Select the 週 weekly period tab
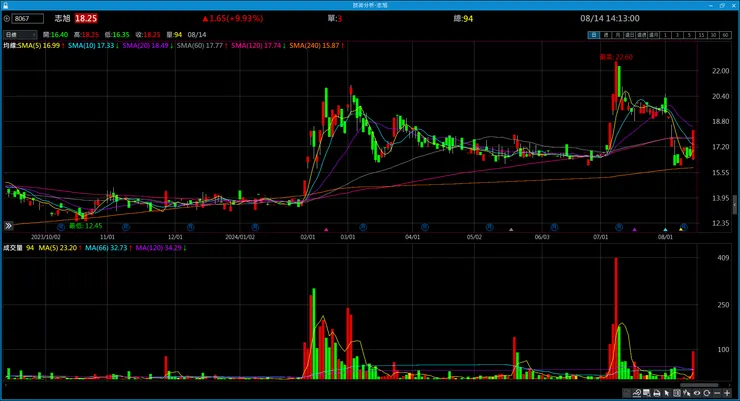Screen dimensions: 740x401 (606, 35)
